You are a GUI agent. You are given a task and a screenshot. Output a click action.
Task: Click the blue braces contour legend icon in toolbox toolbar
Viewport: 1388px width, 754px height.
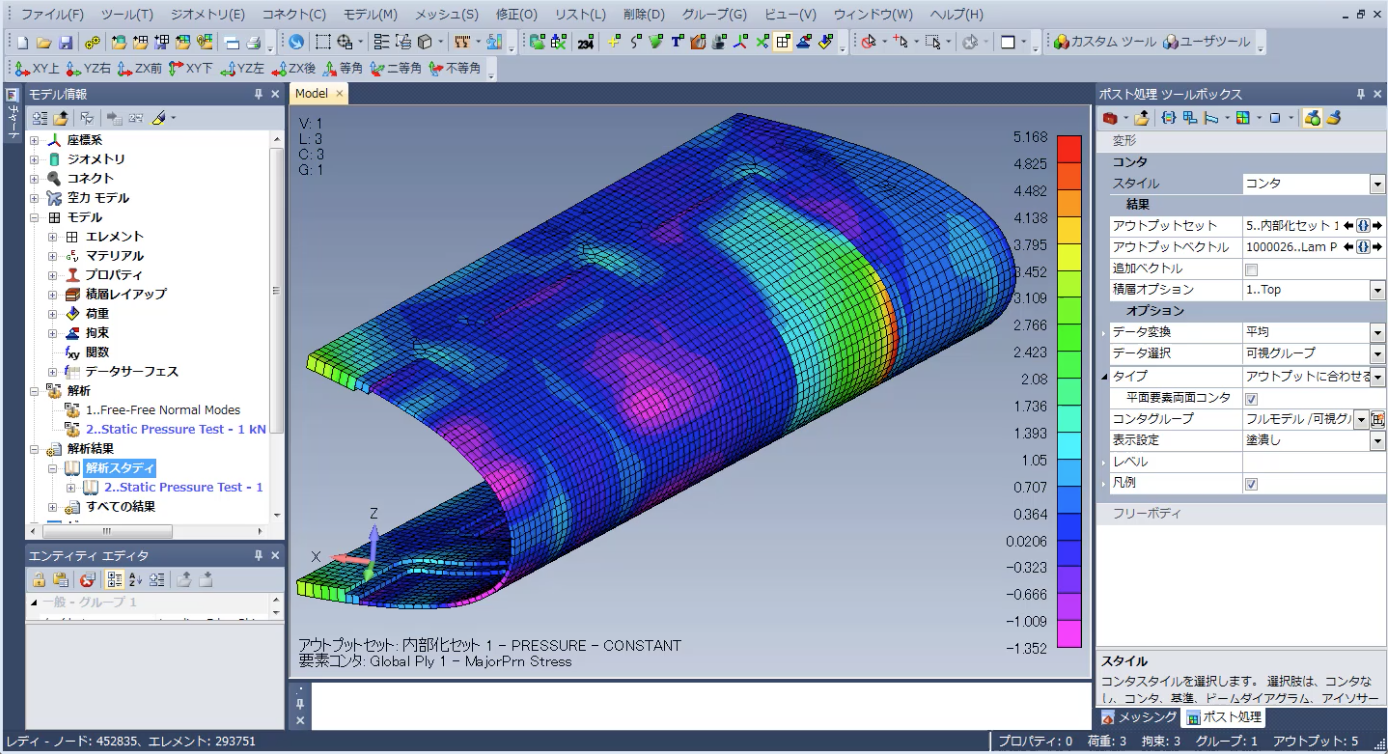pos(1169,118)
